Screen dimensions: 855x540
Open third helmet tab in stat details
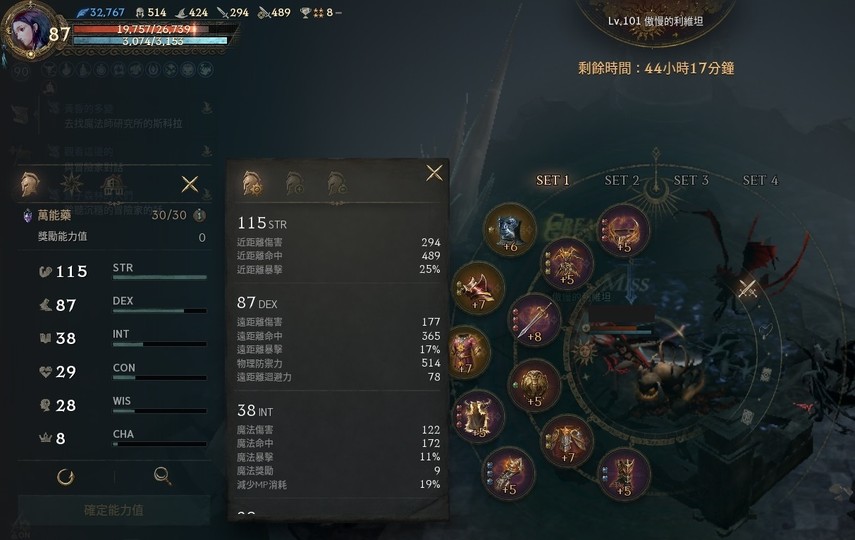pos(336,184)
